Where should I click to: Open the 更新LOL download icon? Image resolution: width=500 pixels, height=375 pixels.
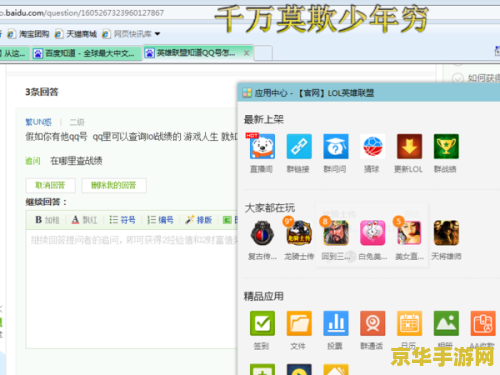pos(409,146)
